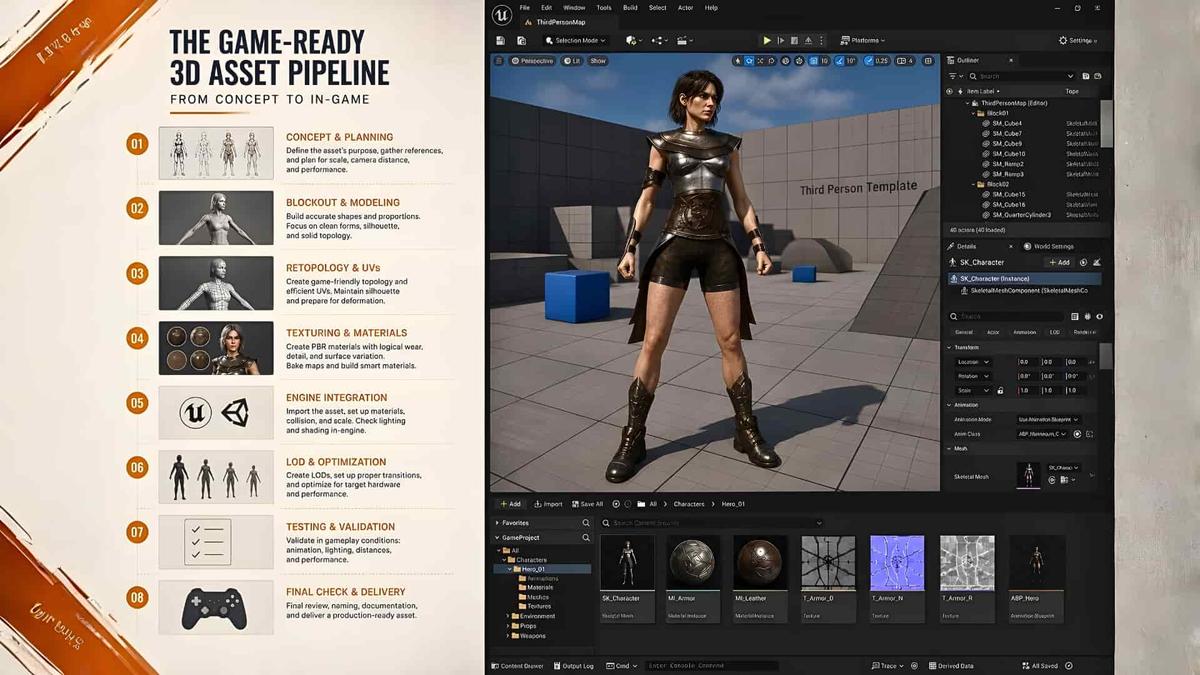
Task: Click the Save level icon in toolbar
Action: pos(501,41)
